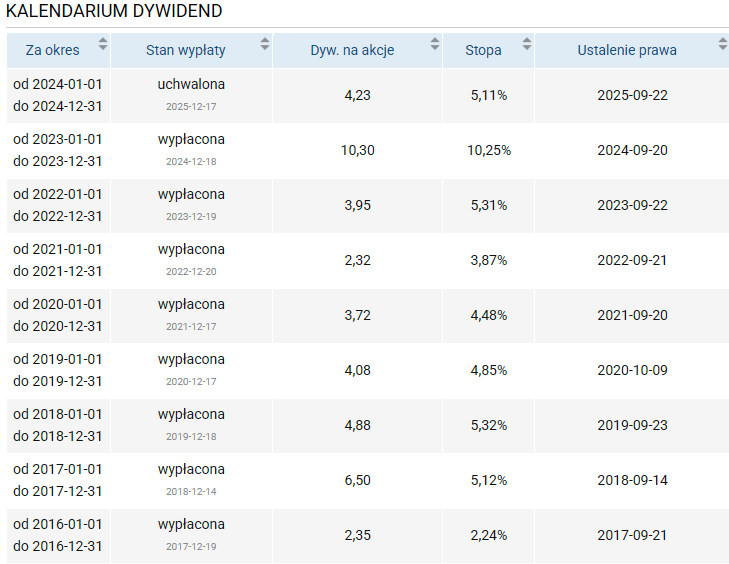Click sort arrows icon in Za okres column

click(102, 44)
